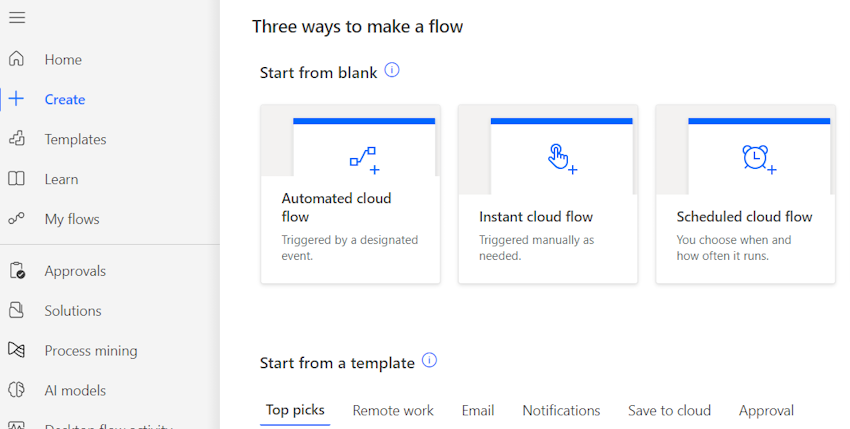
Task: Click the Home house icon
Action: 17,59
